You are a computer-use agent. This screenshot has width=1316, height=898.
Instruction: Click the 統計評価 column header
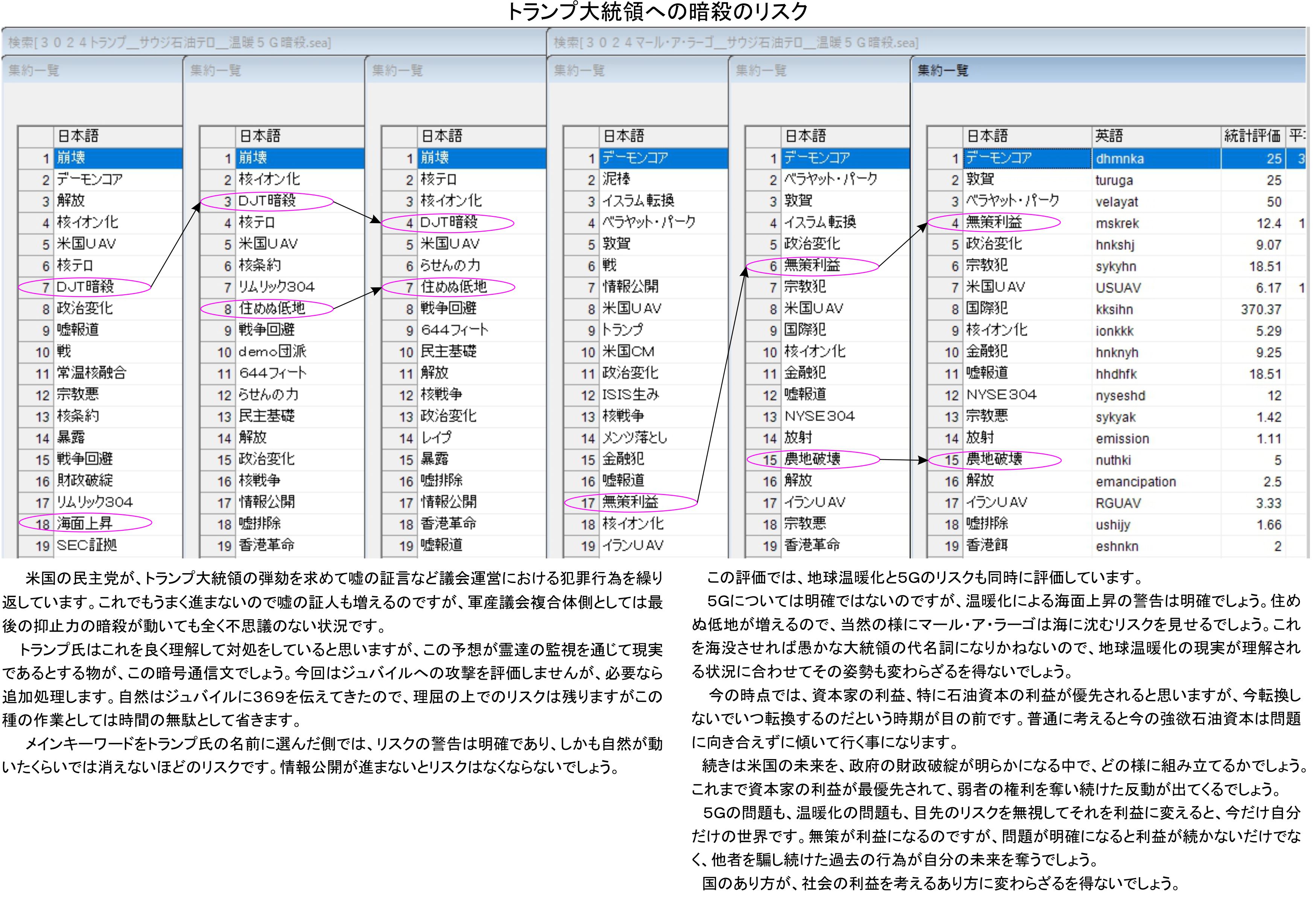click(x=1251, y=136)
